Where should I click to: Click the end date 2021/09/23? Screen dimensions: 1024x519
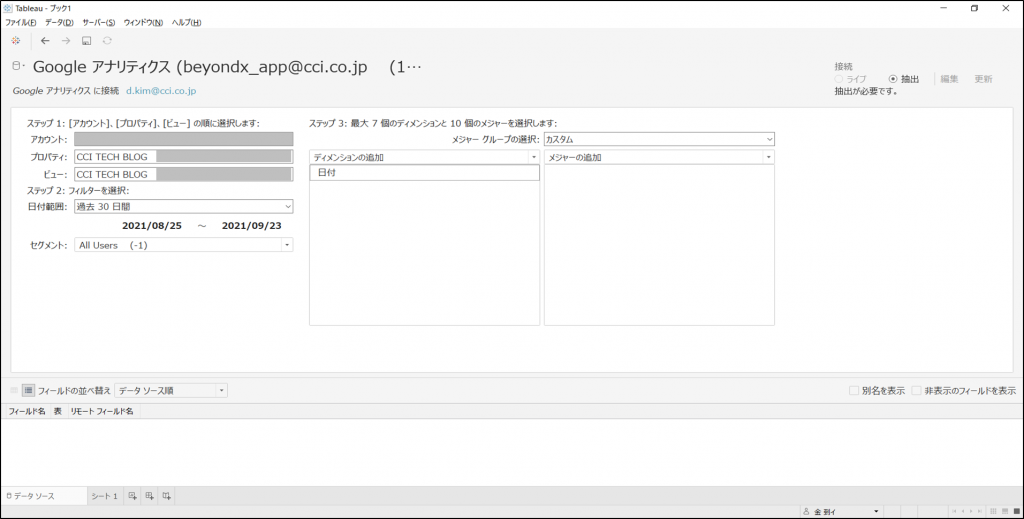point(251,226)
